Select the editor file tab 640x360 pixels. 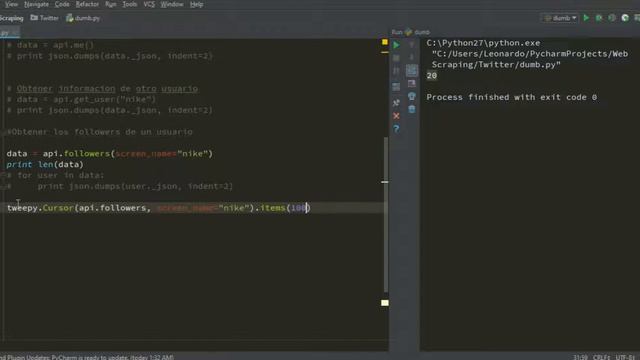coord(9,33)
